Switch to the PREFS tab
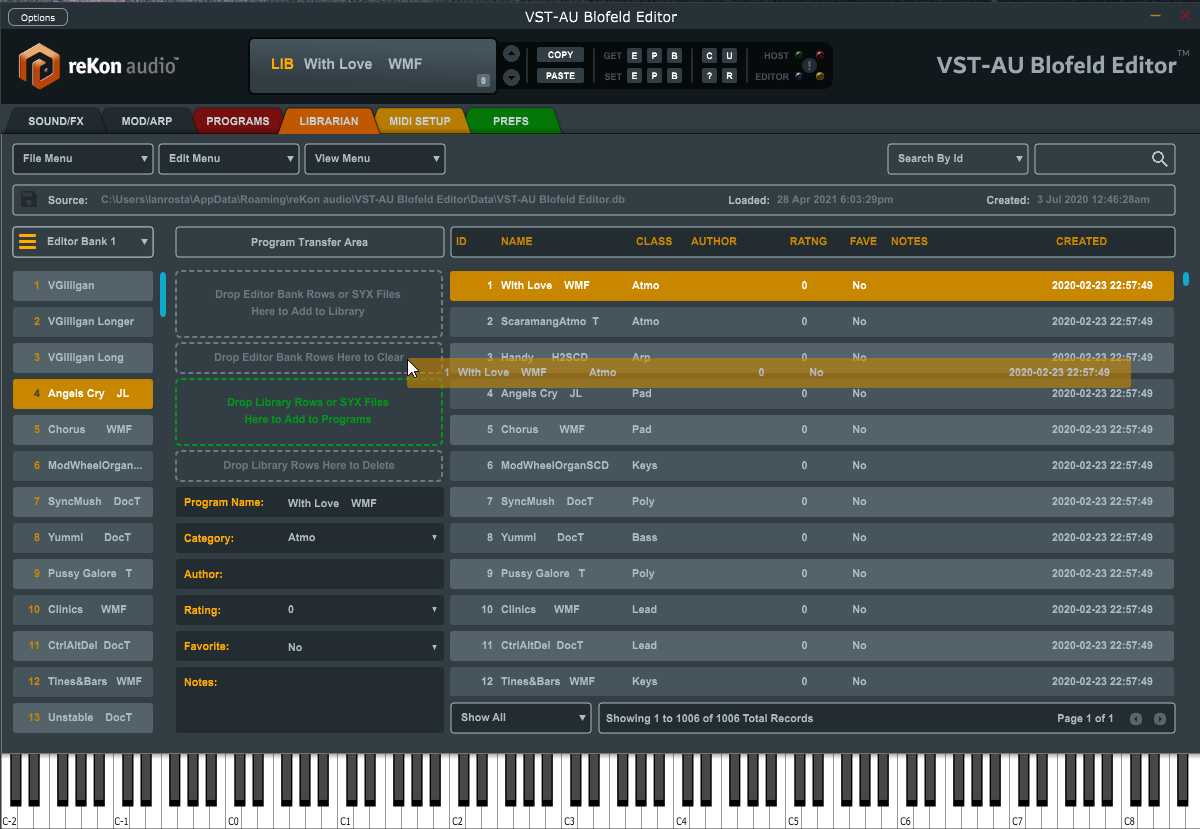1200x829 pixels. [511, 121]
